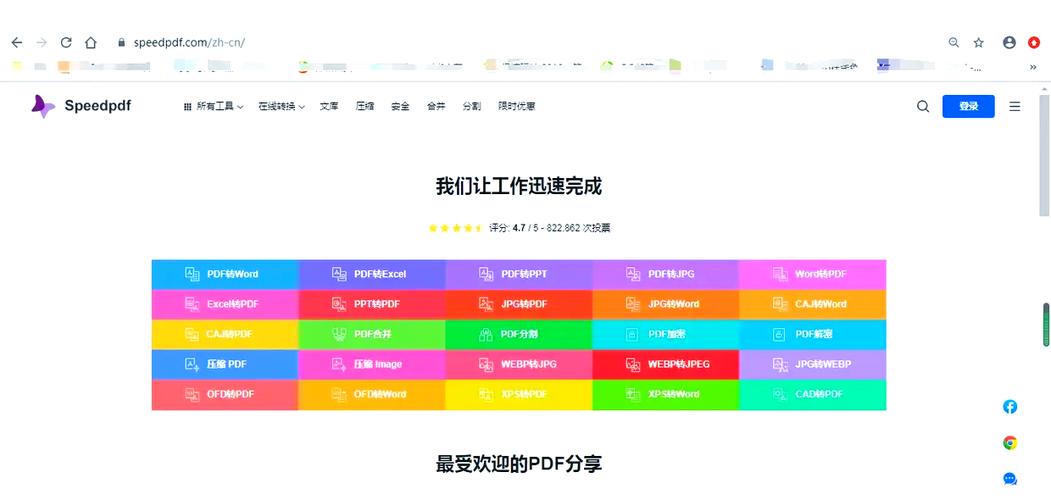The height and width of the screenshot is (500, 1051).
Task: Open the 压缩 Image tile
Action: 372,365
